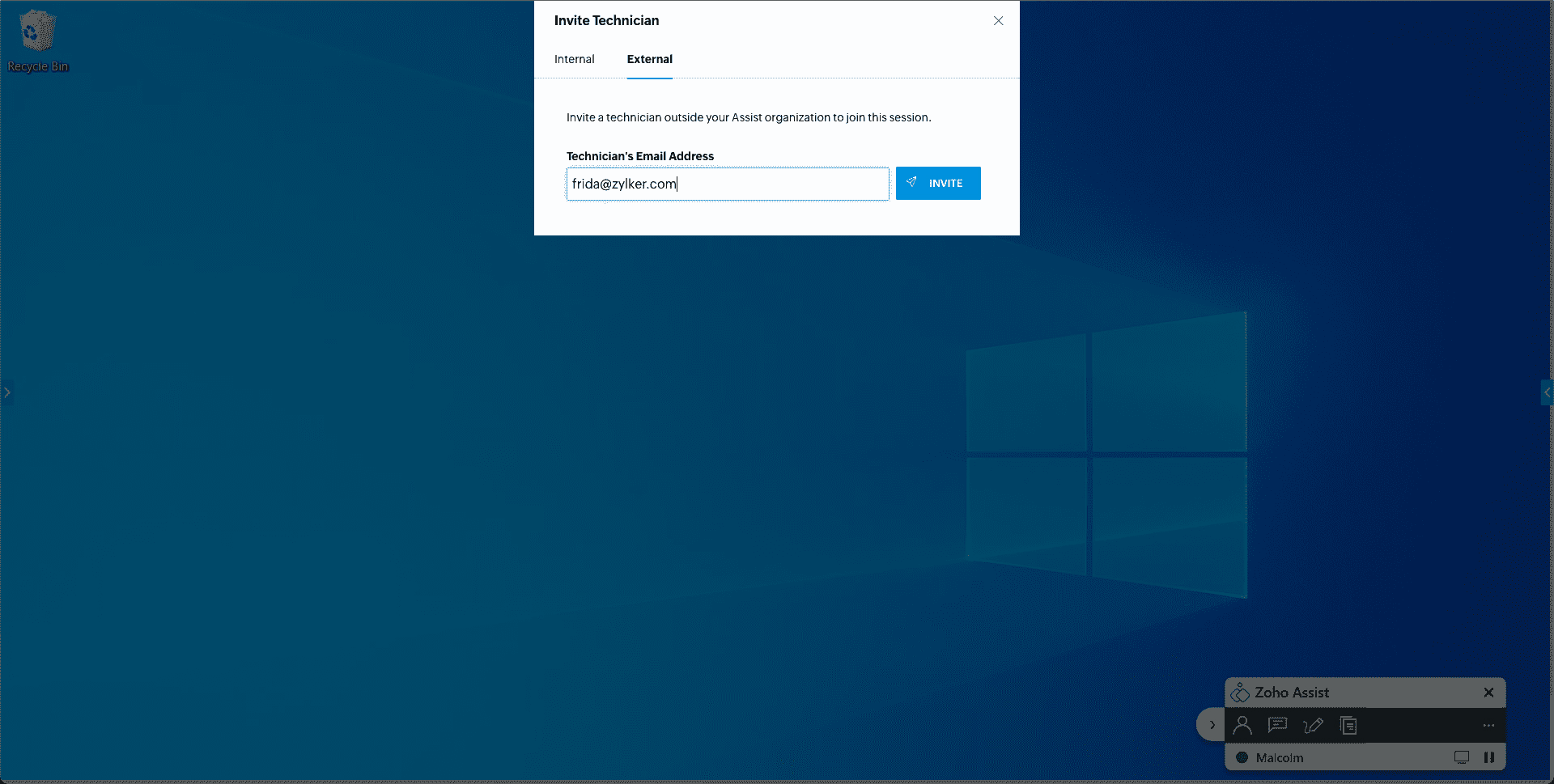Viewport: 1554px width, 784px height.
Task: Select the External tab
Action: pyautogui.click(x=649, y=59)
